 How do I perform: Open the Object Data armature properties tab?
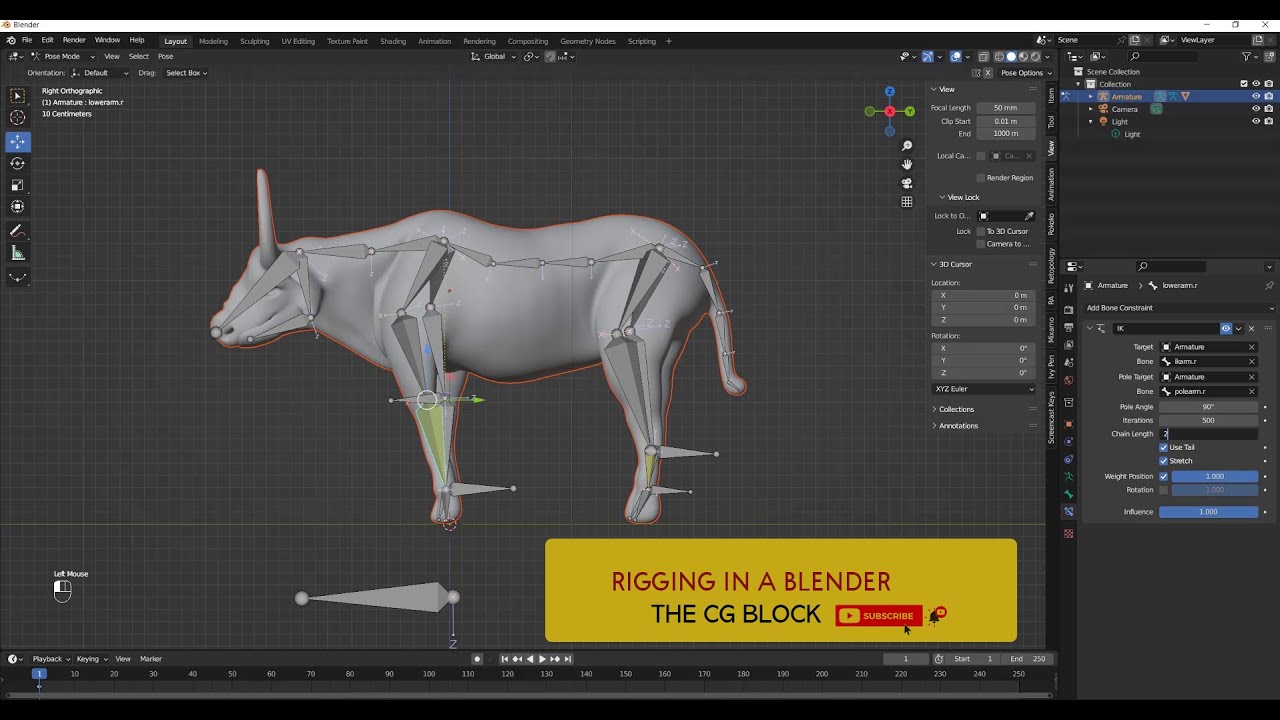(1068, 476)
